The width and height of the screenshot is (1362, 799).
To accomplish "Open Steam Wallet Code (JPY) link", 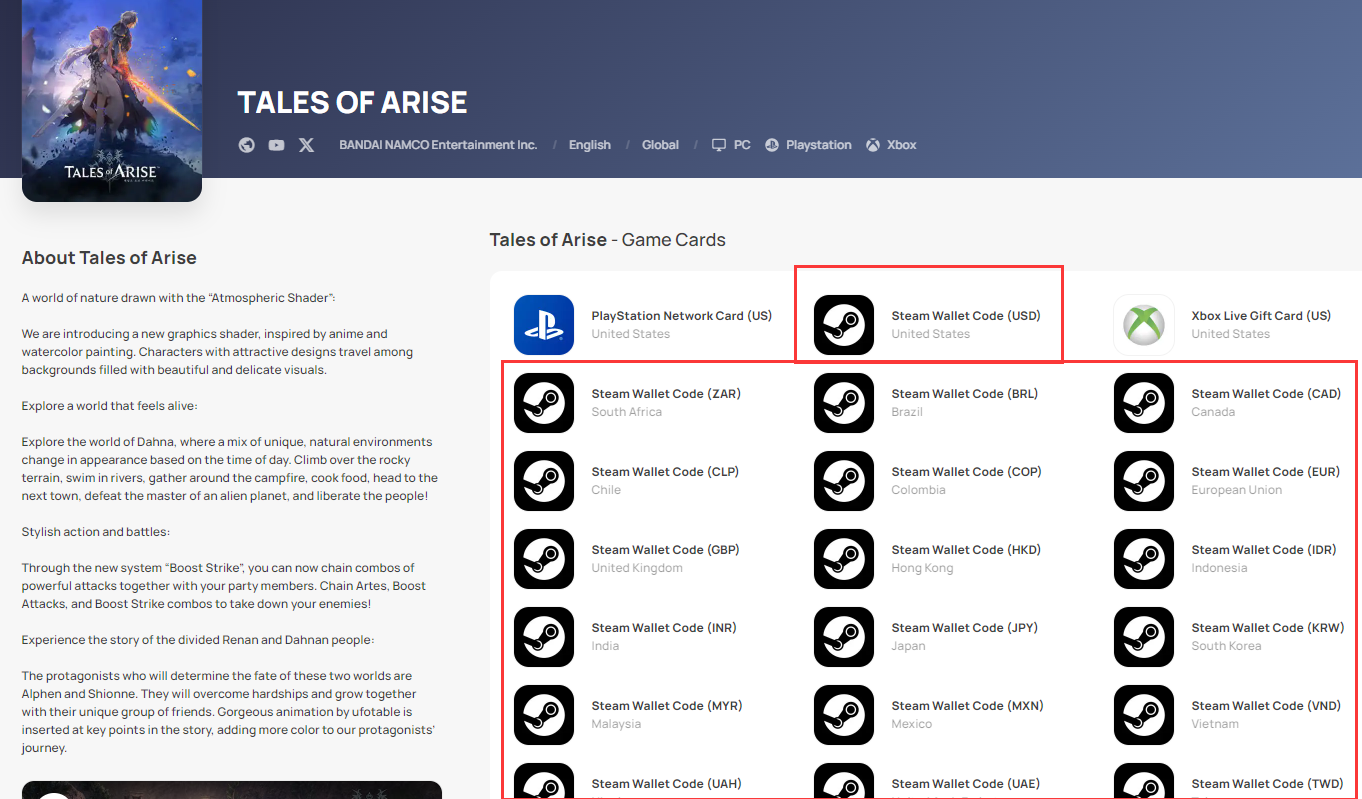I will 965,628.
